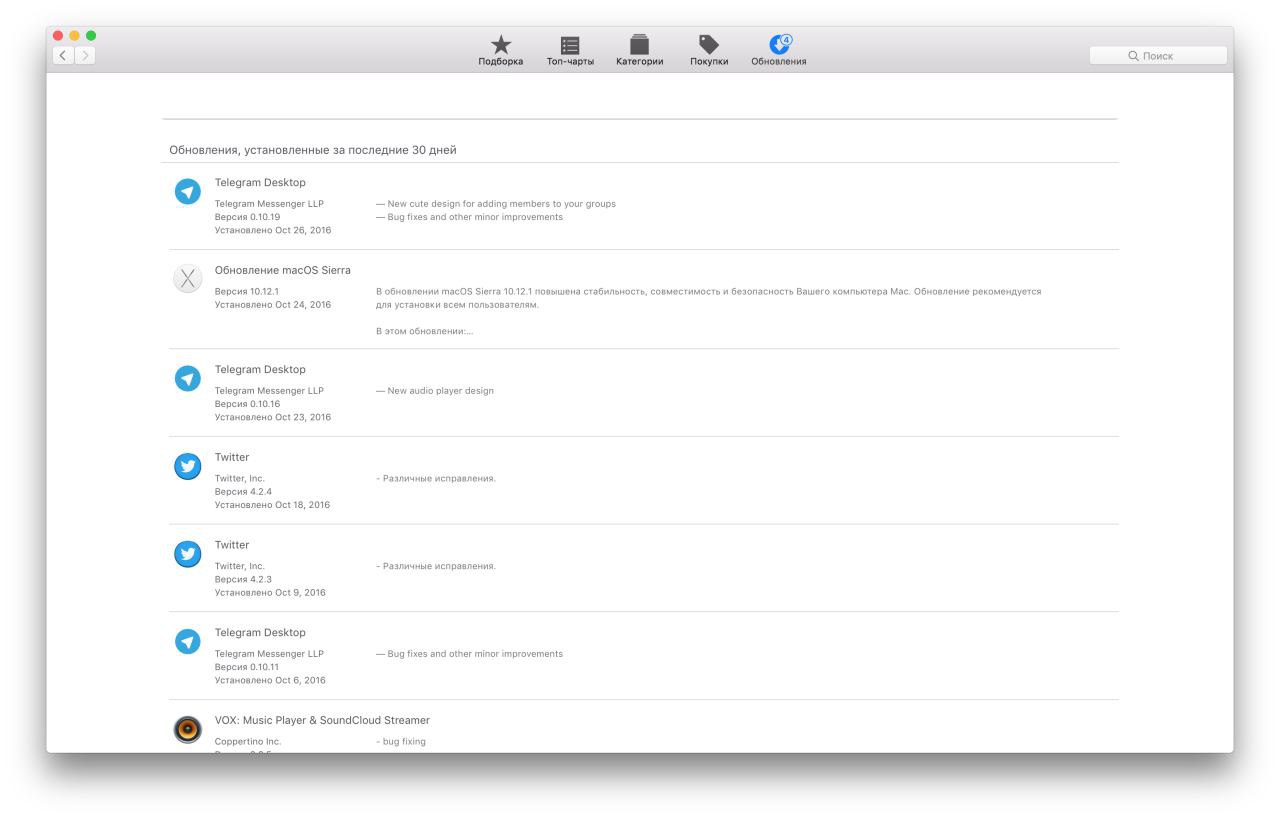
Task: Open the Twitter title installed Oct 9
Action: coord(232,545)
